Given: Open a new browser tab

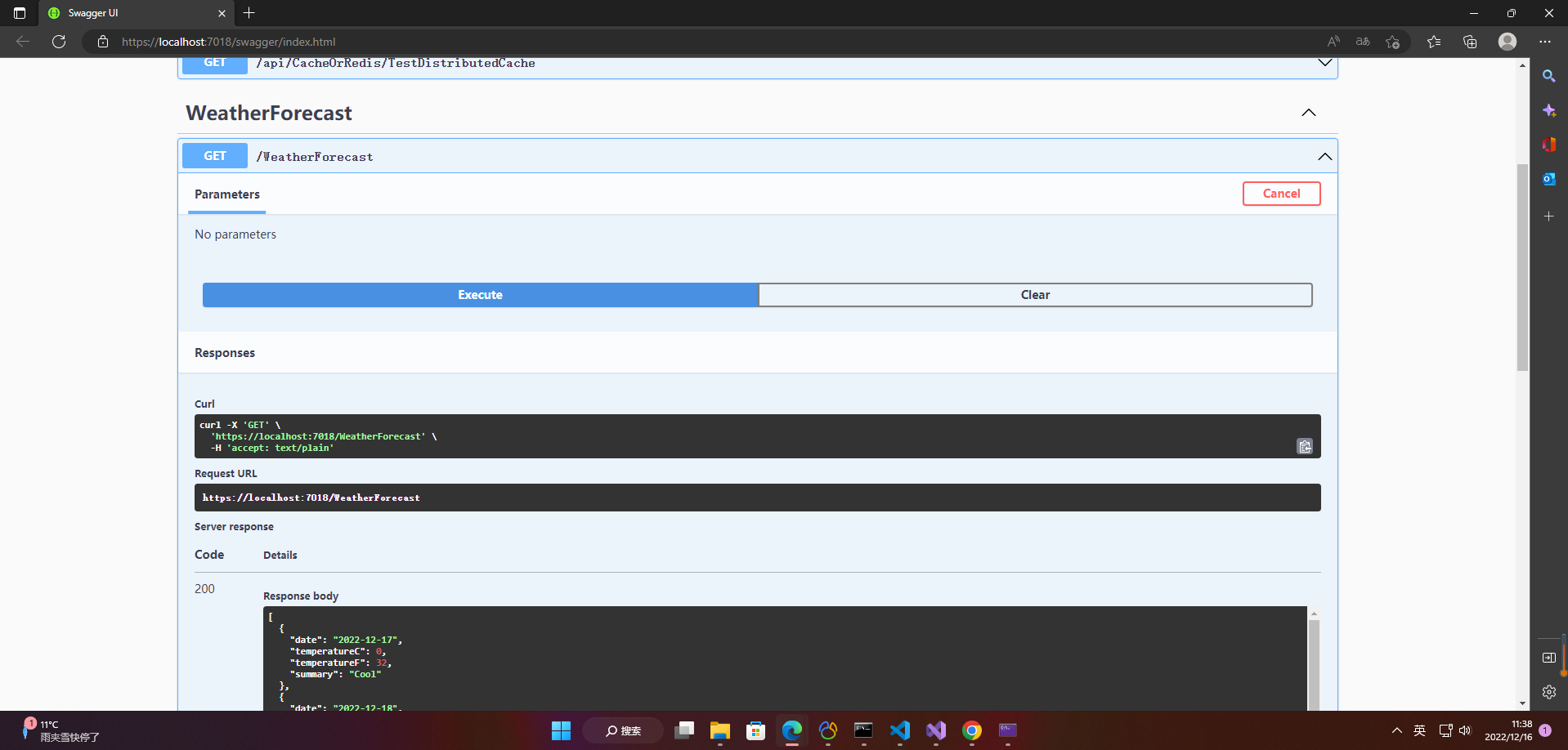Looking at the screenshot, I should click(249, 13).
